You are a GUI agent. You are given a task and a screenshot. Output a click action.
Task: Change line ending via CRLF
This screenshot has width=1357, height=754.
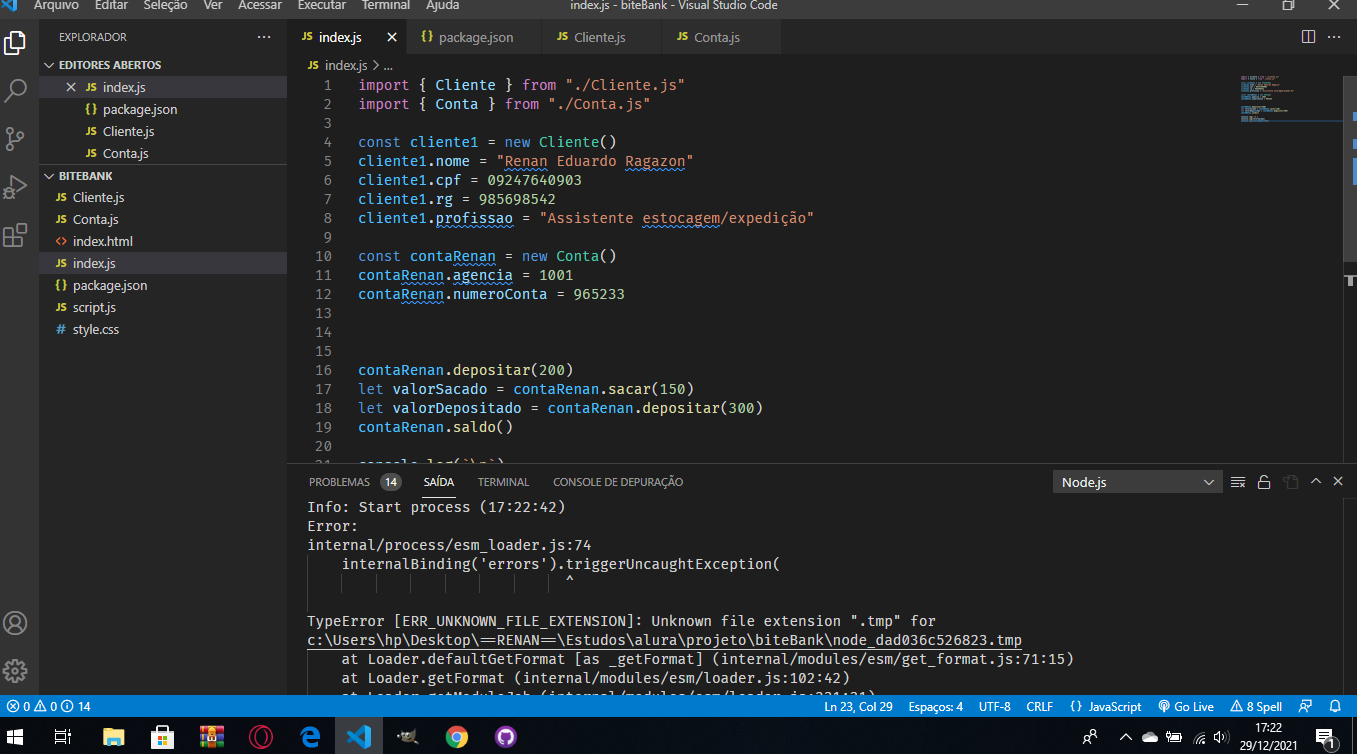click(x=1039, y=706)
